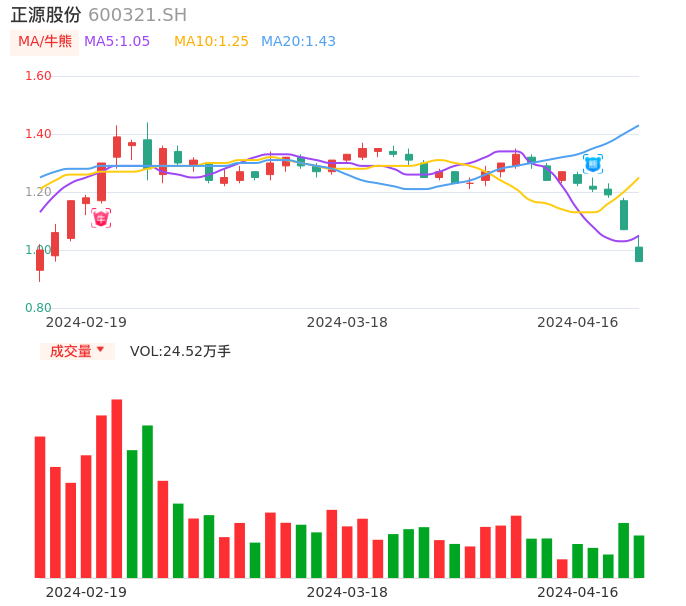This screenshot has width=686, height=606.
Task: Click the 2024-02-19 date on price chart
Action: tap(86, 322)
